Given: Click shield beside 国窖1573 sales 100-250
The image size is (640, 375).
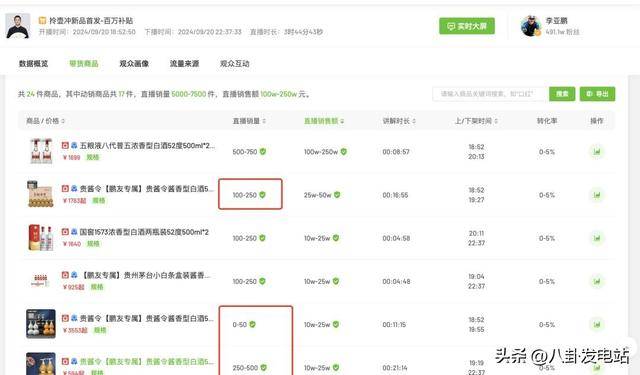Looking at the screenshot, I should tap(262, 238).
